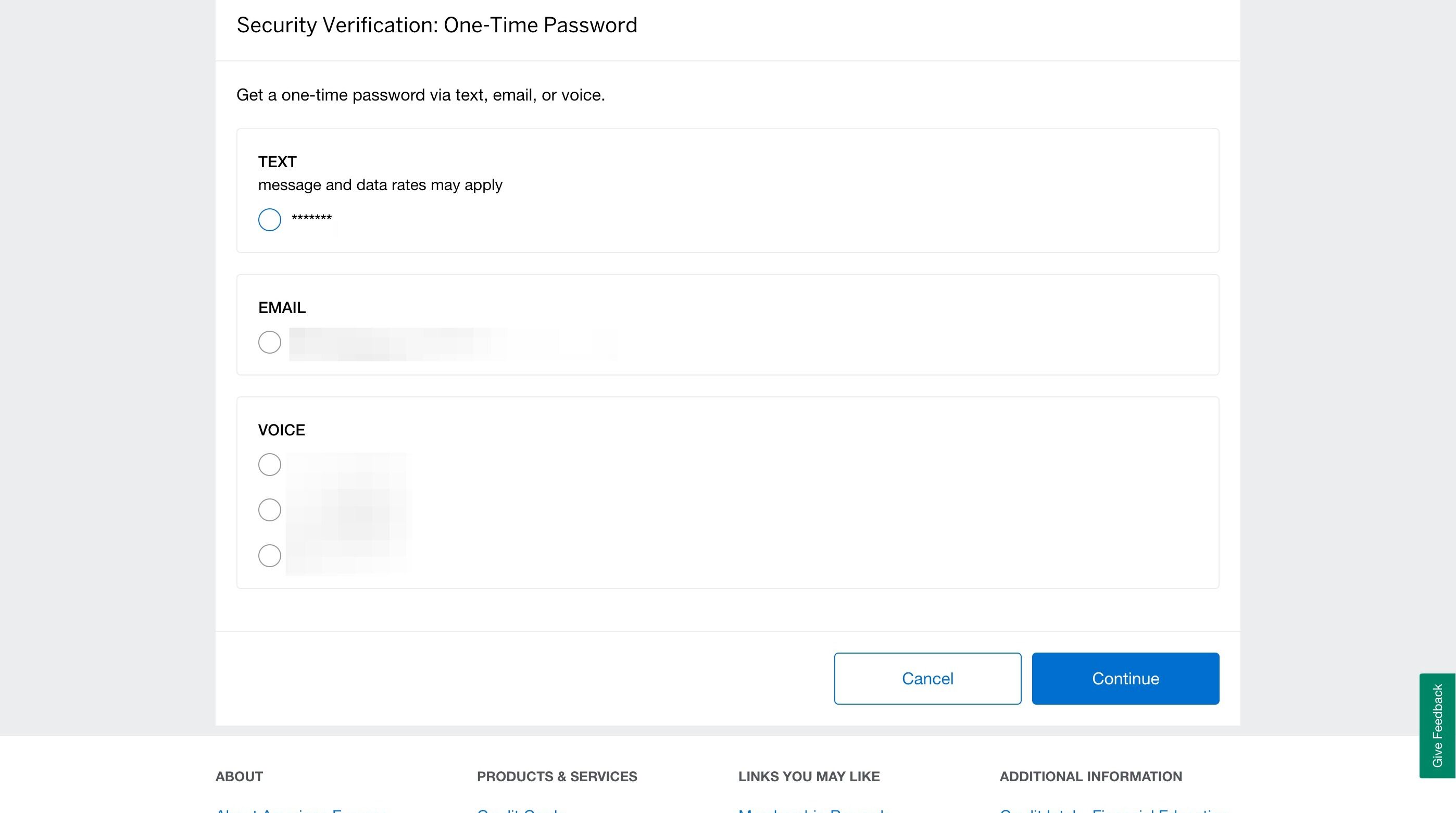The height and width of the screenshot is (813, 1456).
Task: Choose the third VOICE radio button
Action: [x=270, y=555]
